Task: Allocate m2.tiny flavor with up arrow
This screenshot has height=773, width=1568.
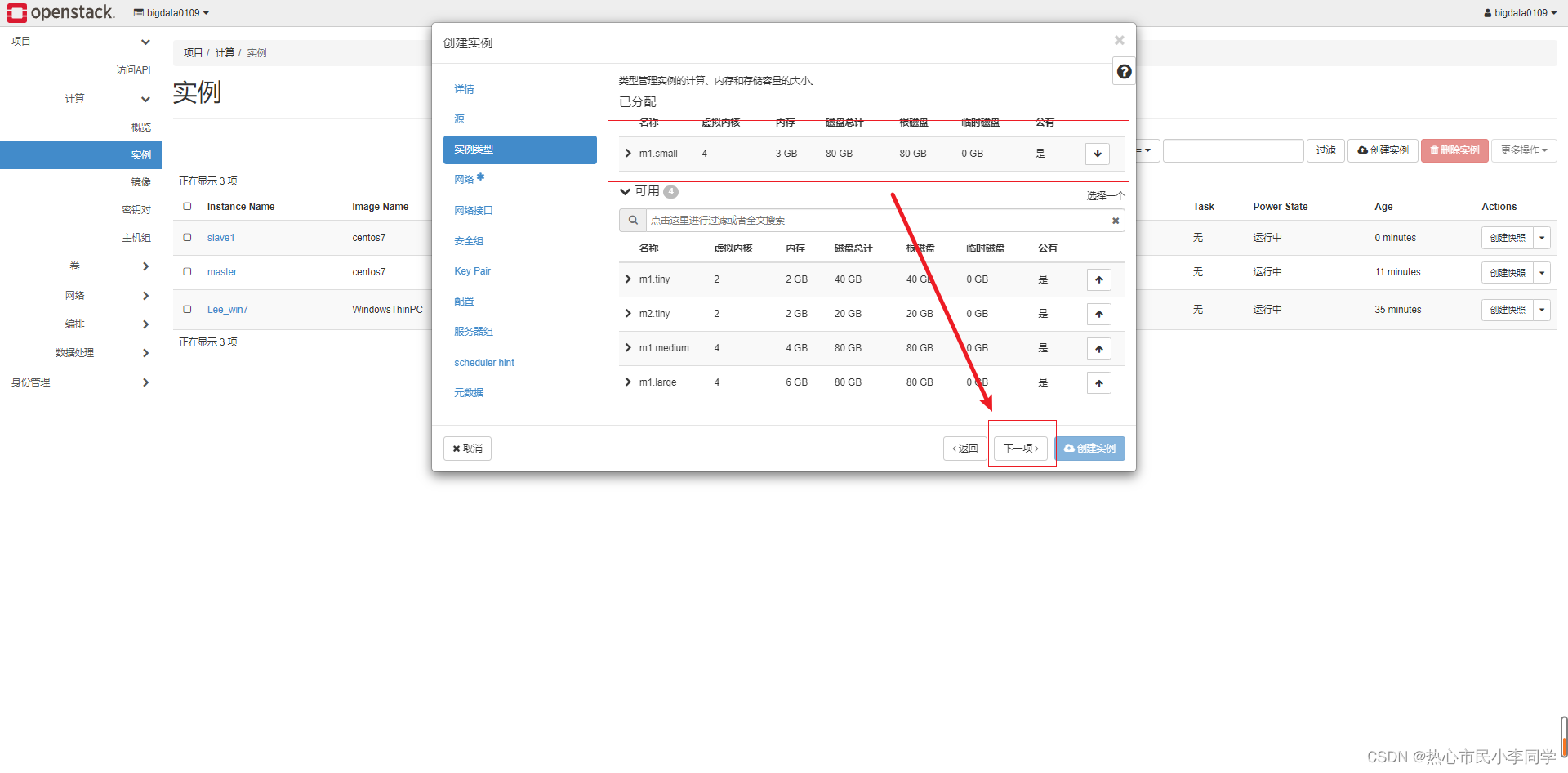Action: pos(1099,314)
